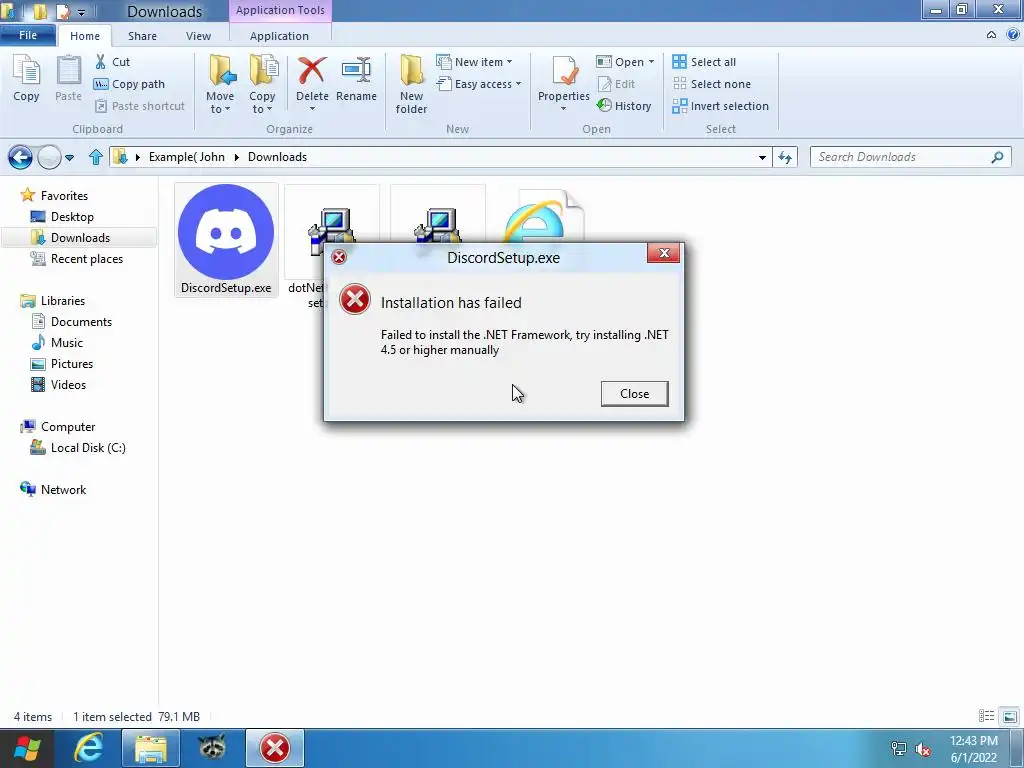The width and height of the screenshot is (1024, 768).
Task: Select Music library
Action: [57, 342]
